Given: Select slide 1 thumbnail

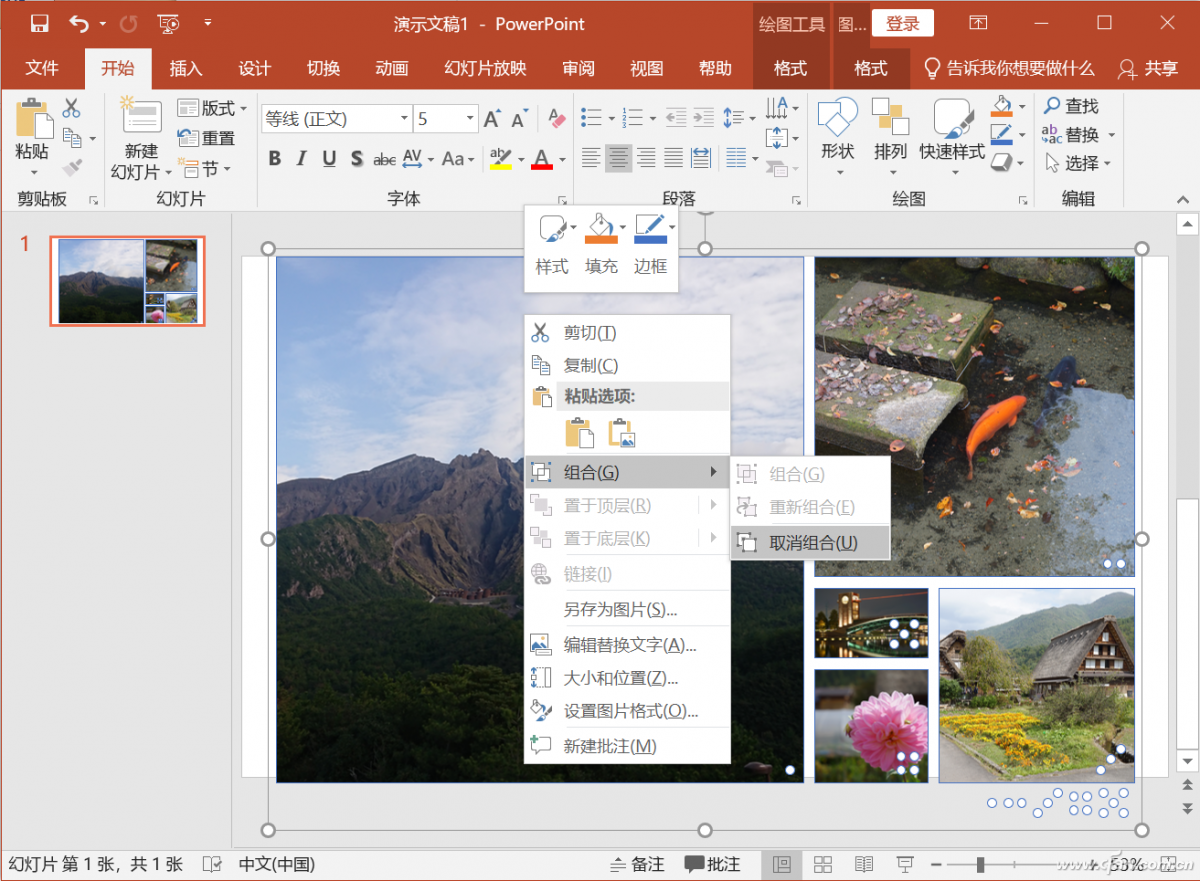Looking at the screenshot, I should click(x=128, y=281).
